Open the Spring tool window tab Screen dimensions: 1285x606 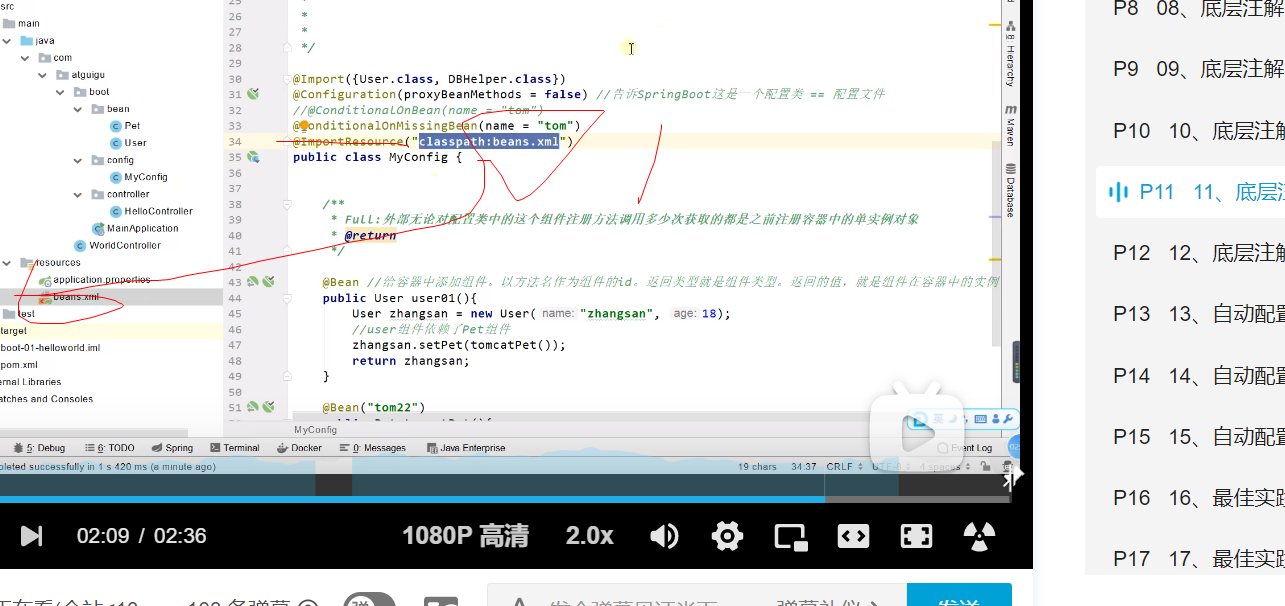pos(172,448)
